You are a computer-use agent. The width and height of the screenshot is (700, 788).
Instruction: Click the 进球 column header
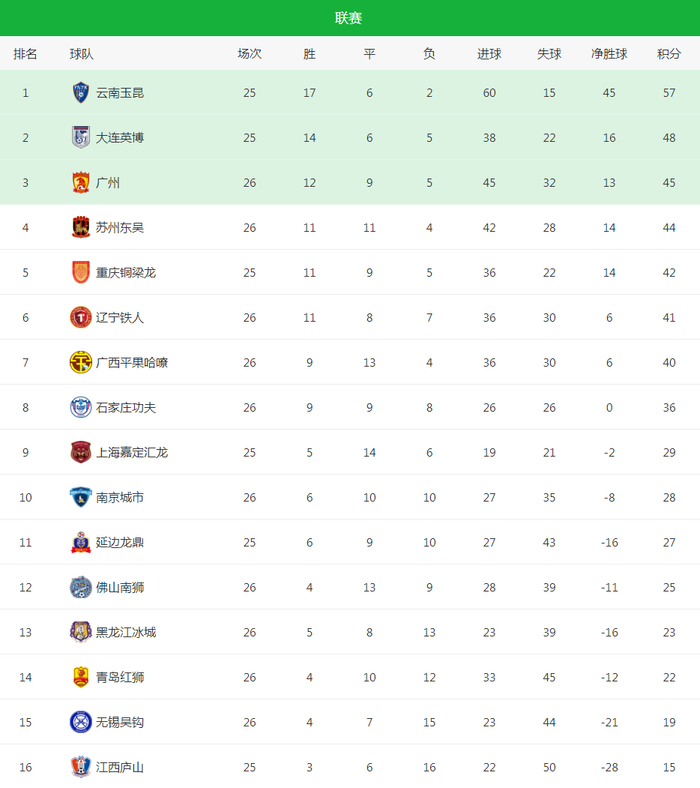pos(489,54)
